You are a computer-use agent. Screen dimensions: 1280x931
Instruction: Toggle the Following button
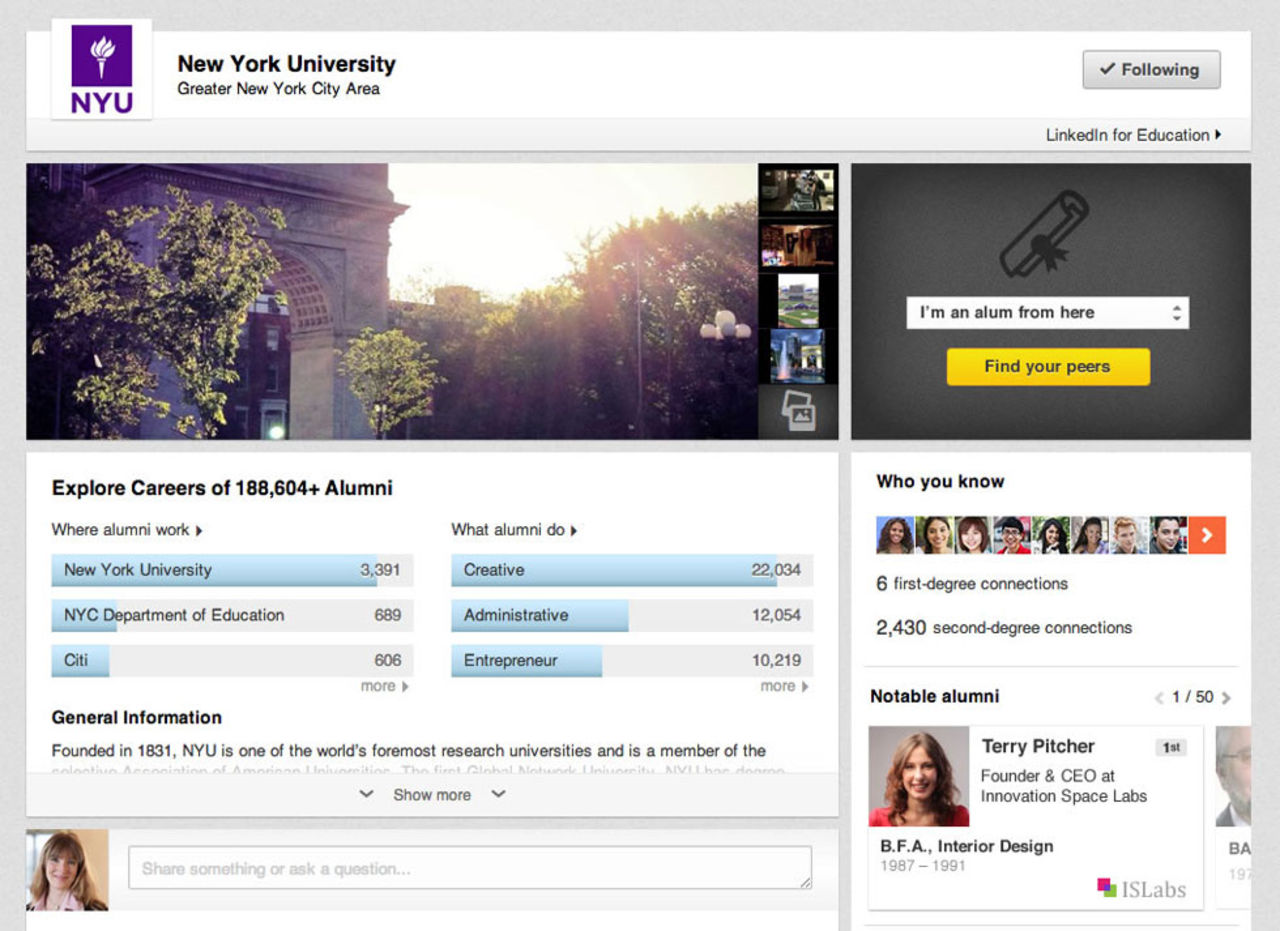(x=1151, y=70)
